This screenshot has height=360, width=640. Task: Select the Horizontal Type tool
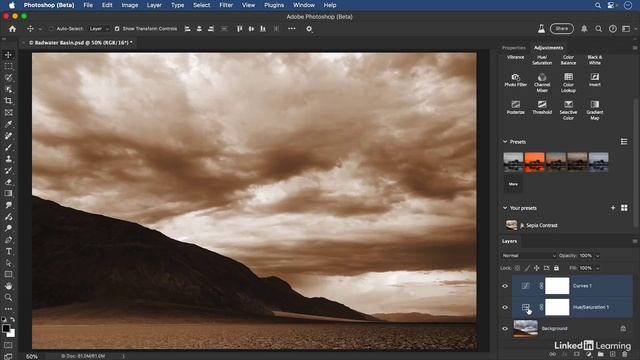point(8,251)
